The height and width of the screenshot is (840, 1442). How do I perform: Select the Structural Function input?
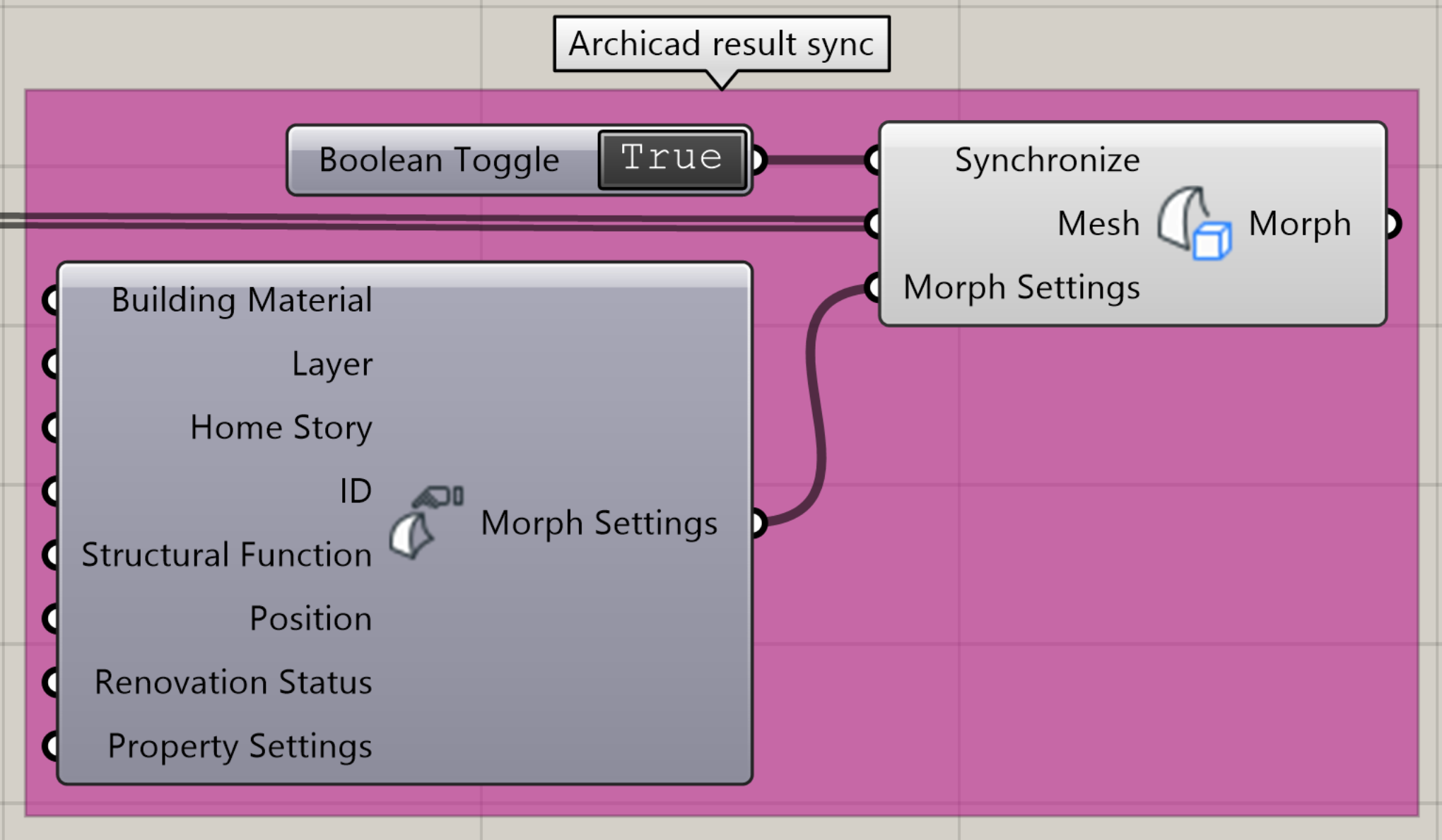226,555
